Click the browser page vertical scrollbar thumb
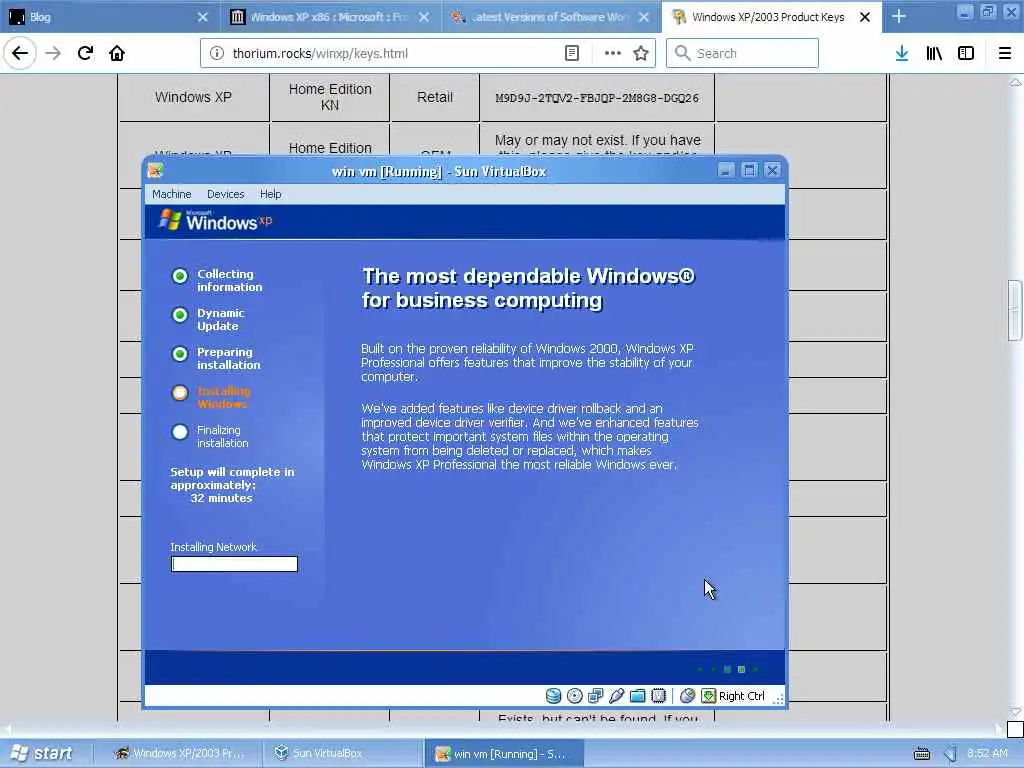The height and width of the screenshot is (768, 1024). pyautogui.click(x=1015, y=310)
